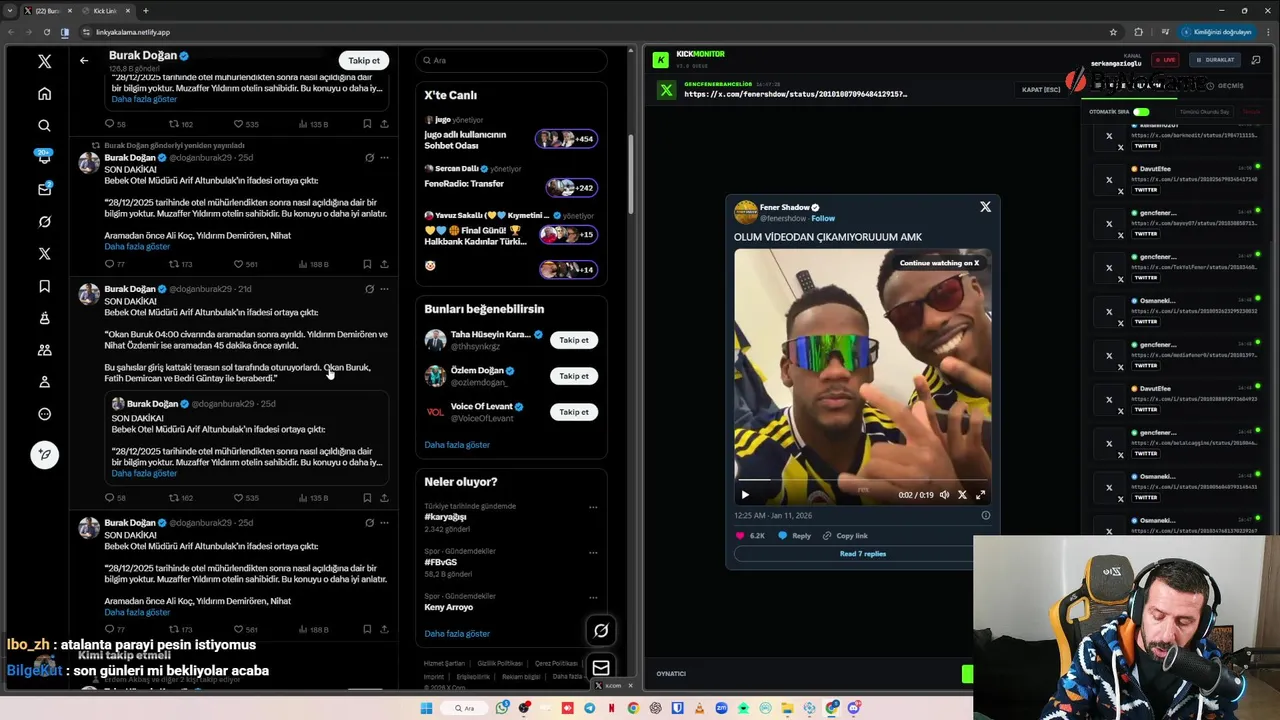
Task: Open the More circle icon in sidebar
Action: (x=44, y=414)
